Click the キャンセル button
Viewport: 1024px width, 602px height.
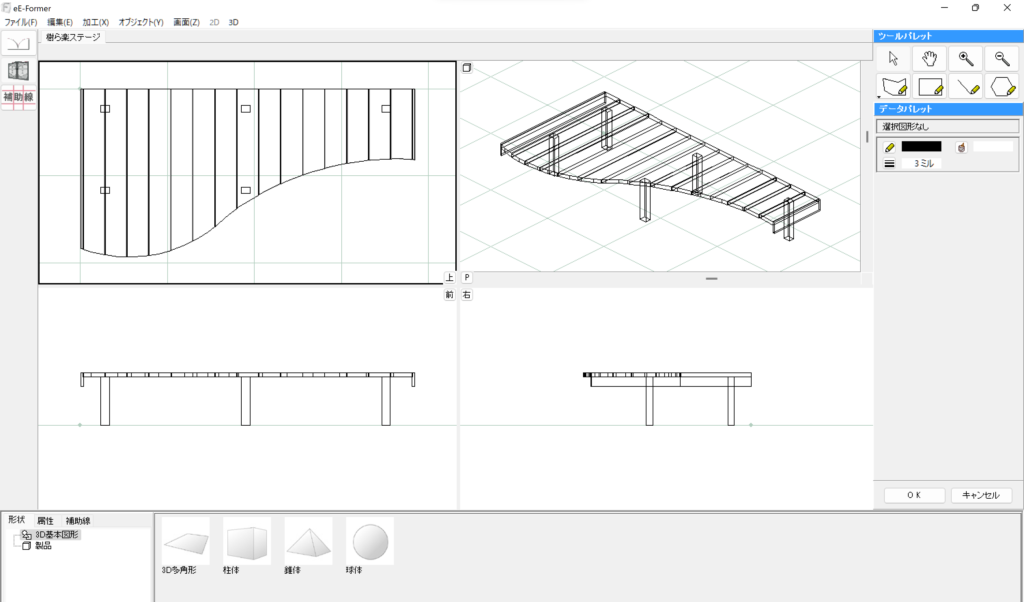[x=981, y=495]
